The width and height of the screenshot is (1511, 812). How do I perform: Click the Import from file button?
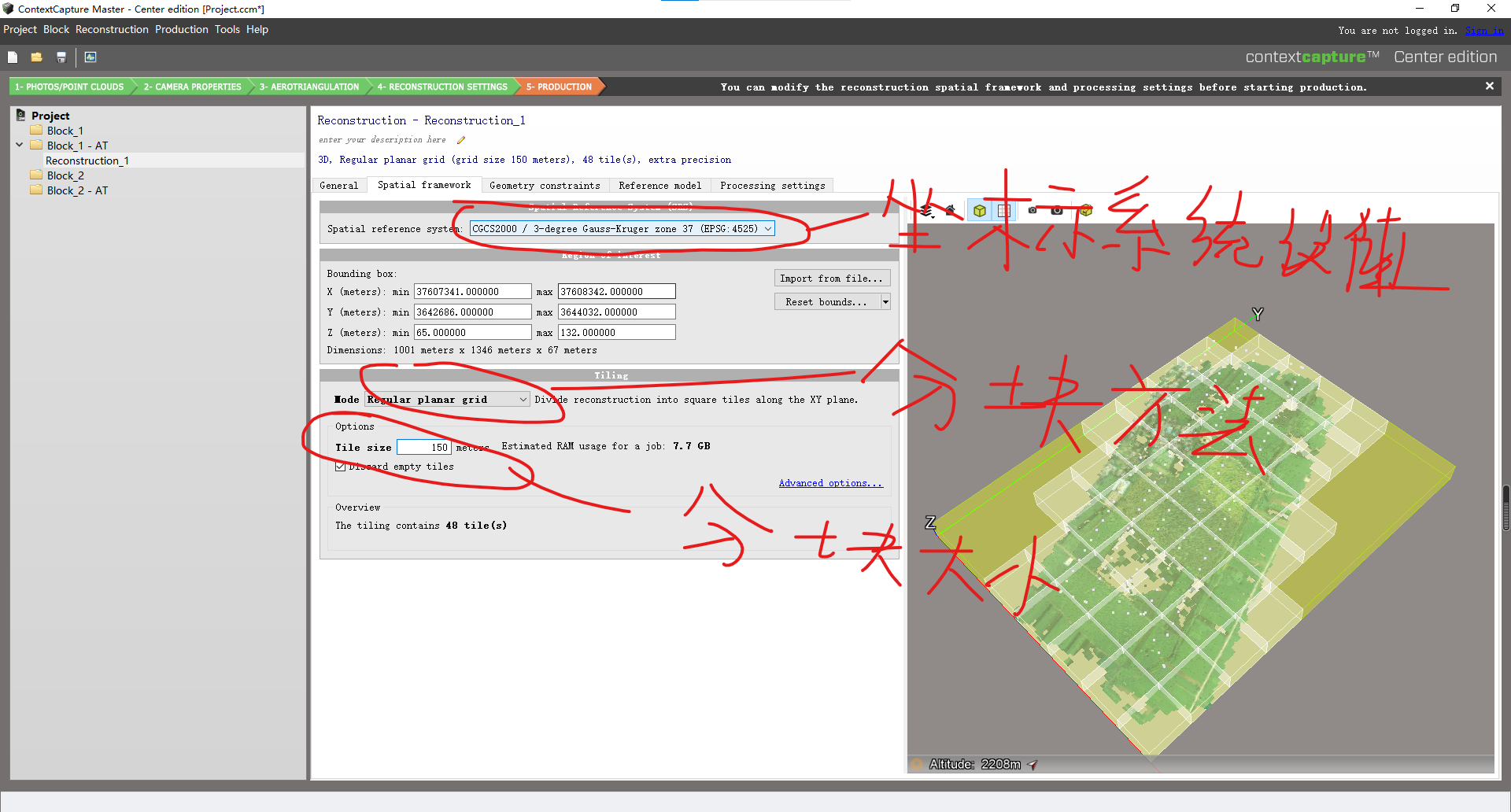[832, 278]
